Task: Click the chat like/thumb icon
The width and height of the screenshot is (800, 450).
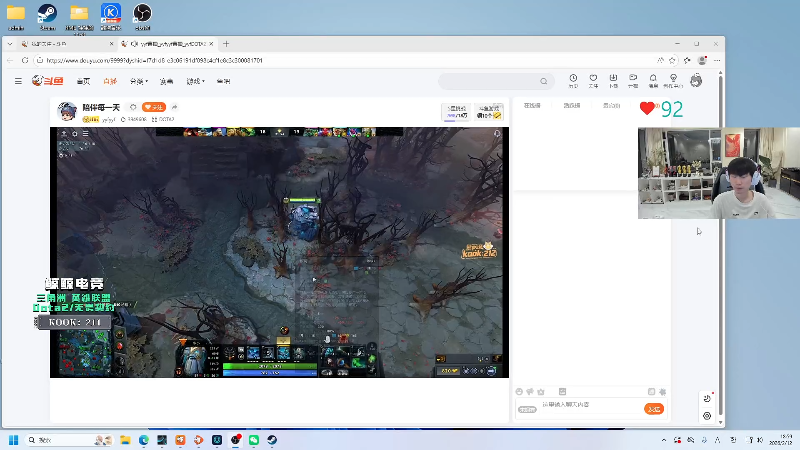Action: point(530,392)
